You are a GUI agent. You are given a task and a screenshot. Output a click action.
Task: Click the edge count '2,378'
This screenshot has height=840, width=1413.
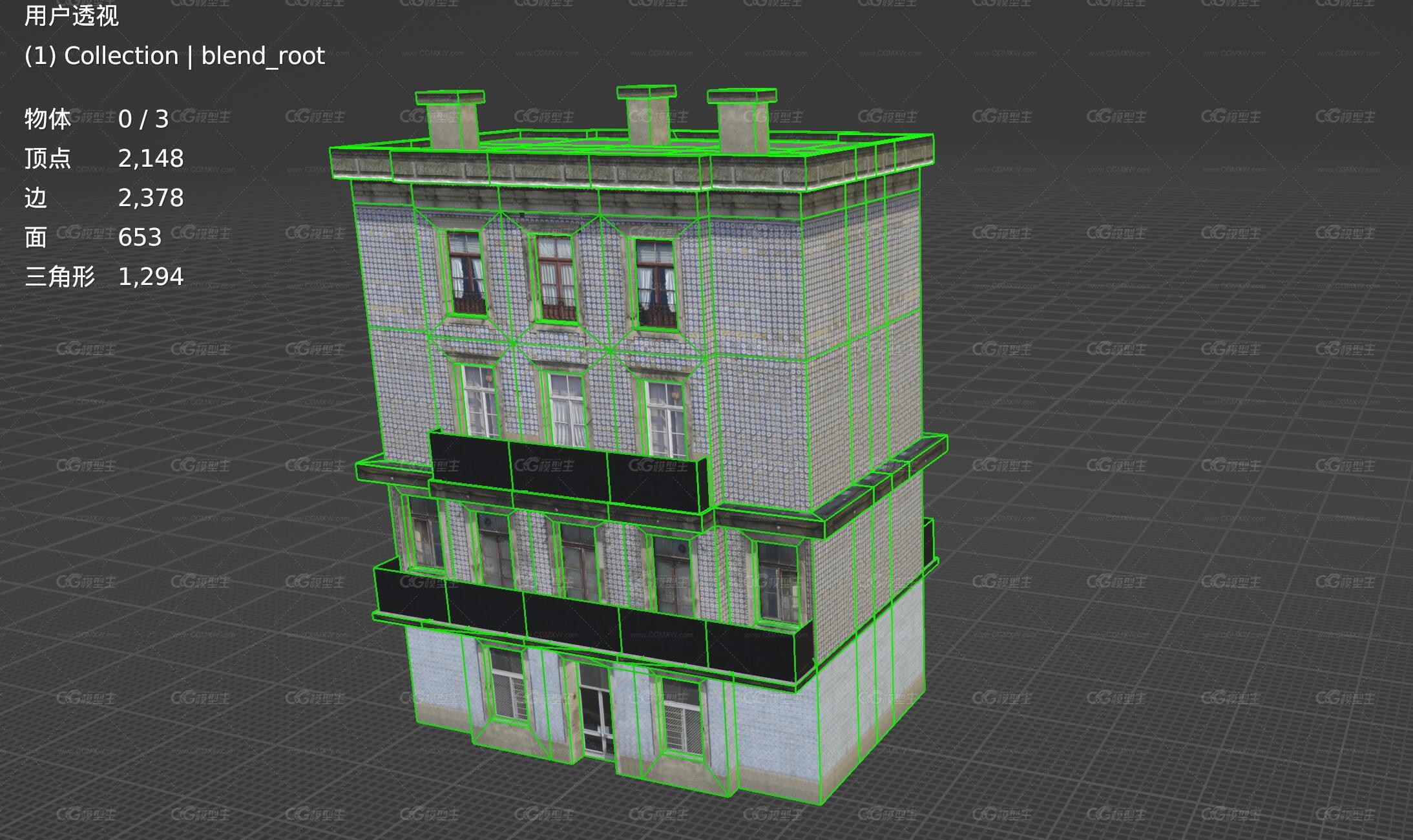151,198
